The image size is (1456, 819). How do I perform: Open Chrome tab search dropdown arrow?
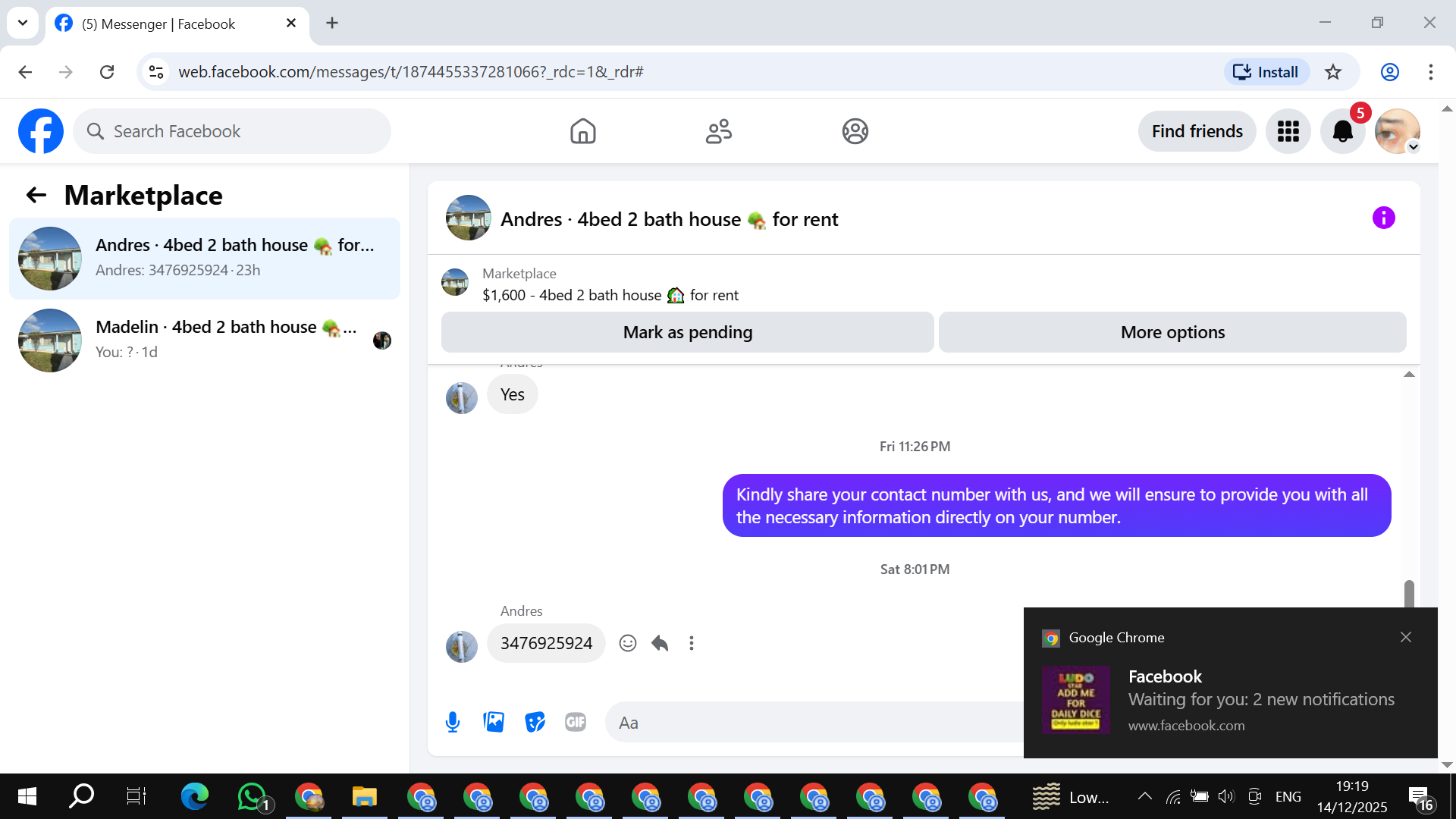pos(23,23)
